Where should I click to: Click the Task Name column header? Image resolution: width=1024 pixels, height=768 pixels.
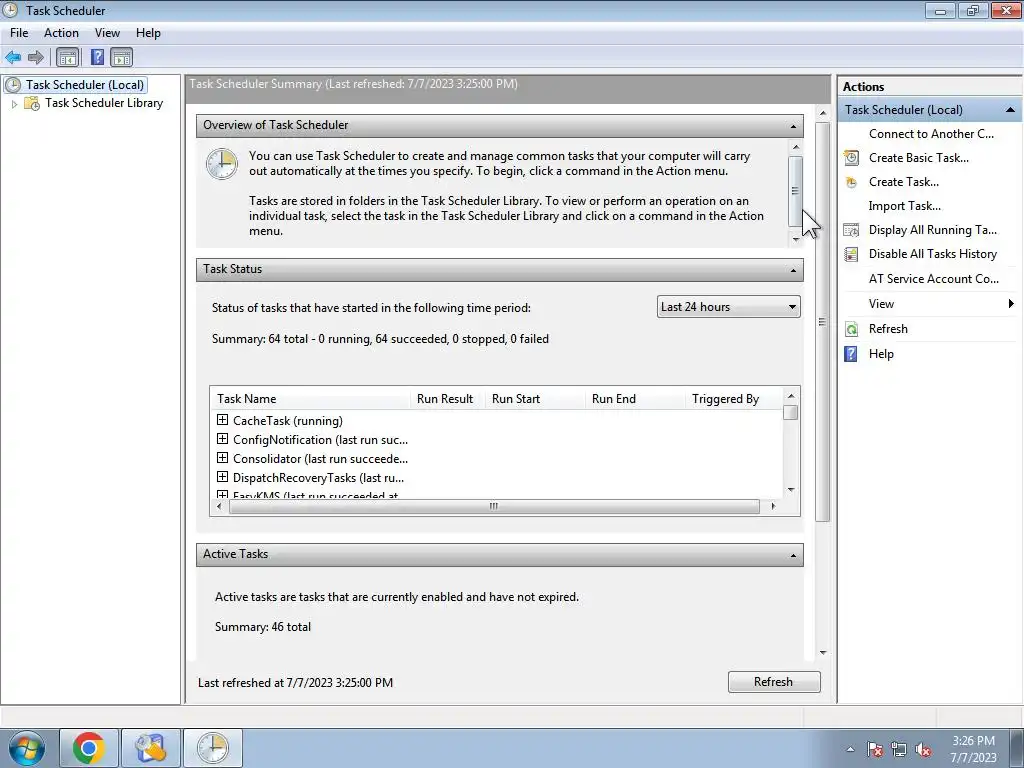point(311,399)
